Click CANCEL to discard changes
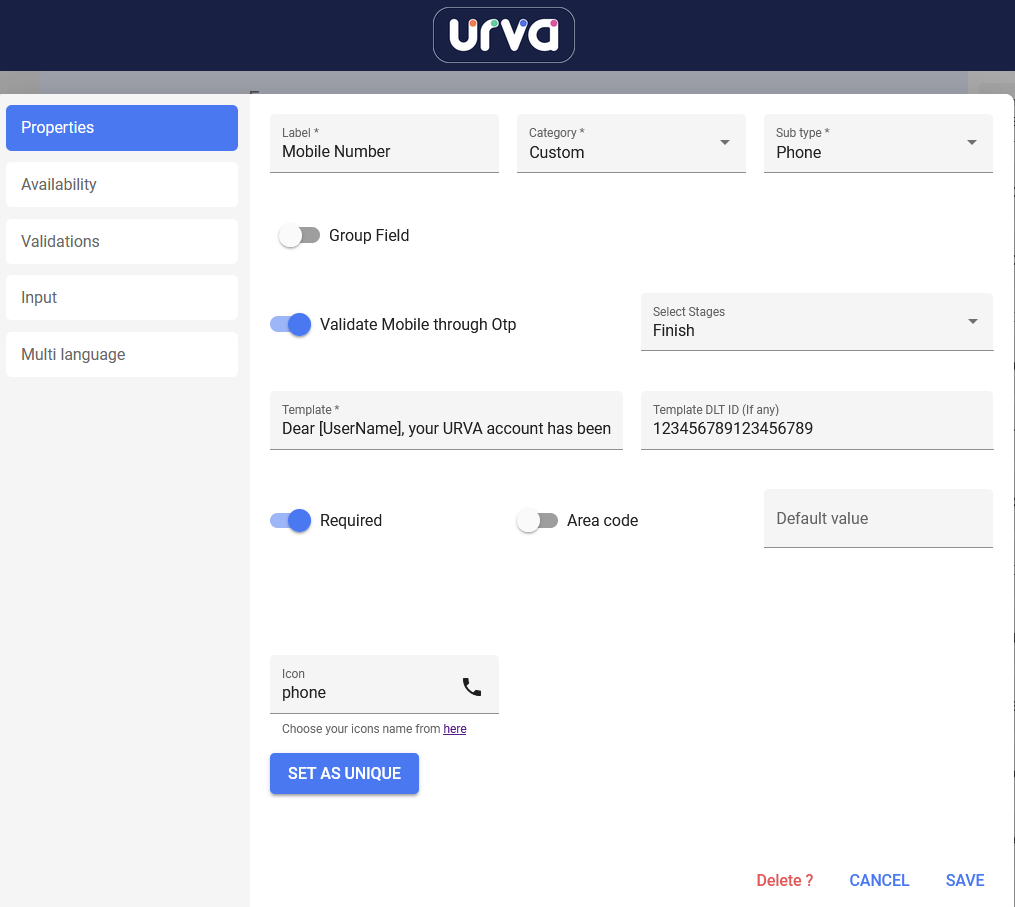1015x907 pixels. point(879,880)
